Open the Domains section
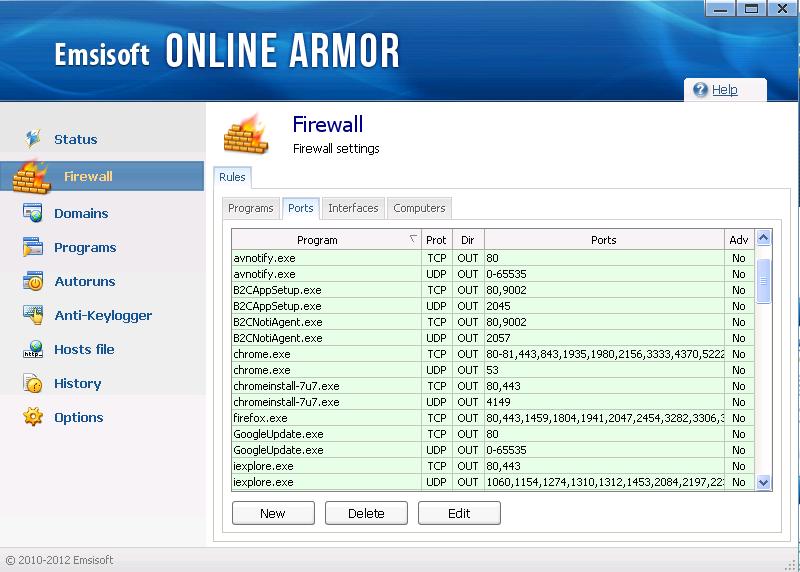800x572 pixels. [81, 213]
